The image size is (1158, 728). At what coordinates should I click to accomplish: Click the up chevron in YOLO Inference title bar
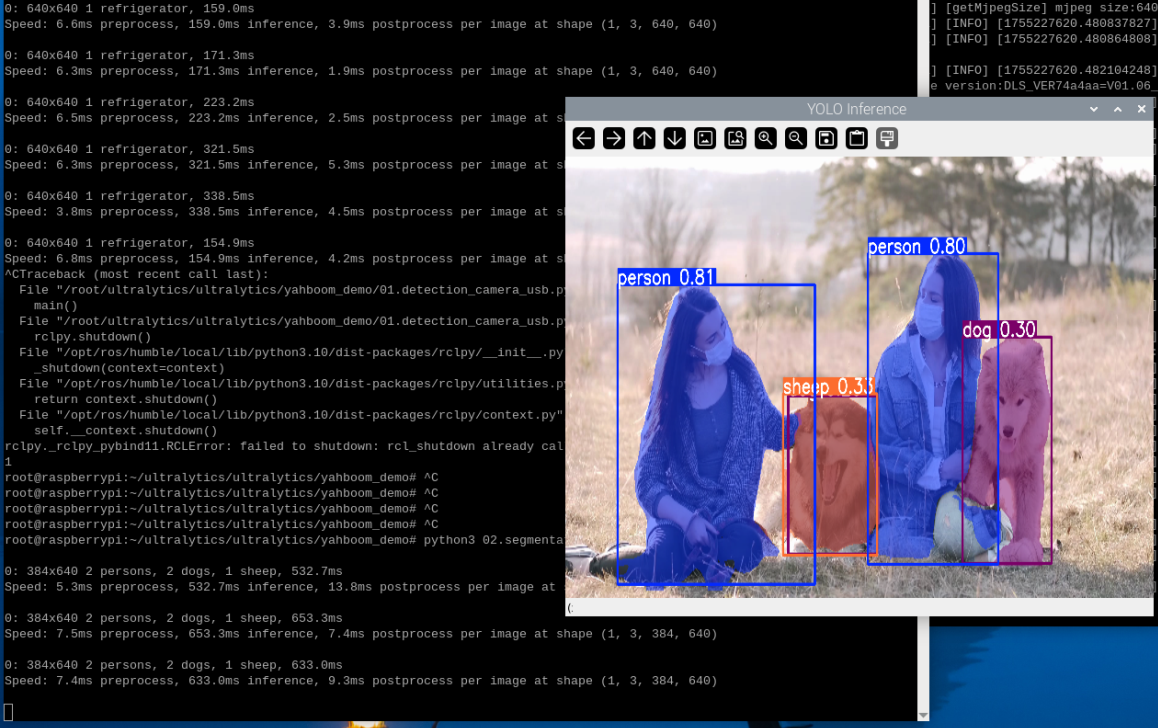1118,109
